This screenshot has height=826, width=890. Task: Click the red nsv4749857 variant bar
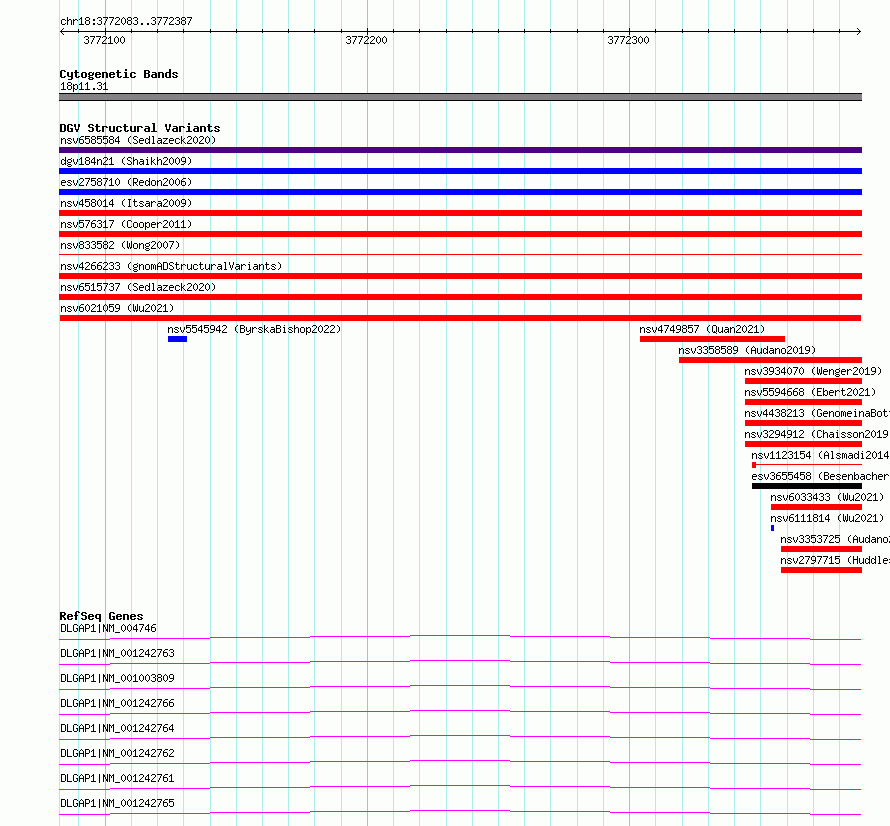click(x=712, y=339)
